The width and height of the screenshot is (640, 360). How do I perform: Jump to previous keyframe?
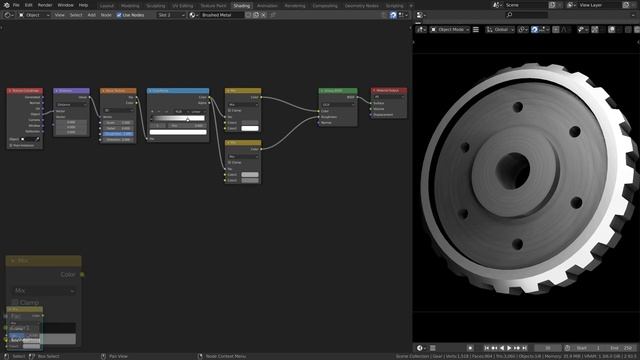point(494,348)
